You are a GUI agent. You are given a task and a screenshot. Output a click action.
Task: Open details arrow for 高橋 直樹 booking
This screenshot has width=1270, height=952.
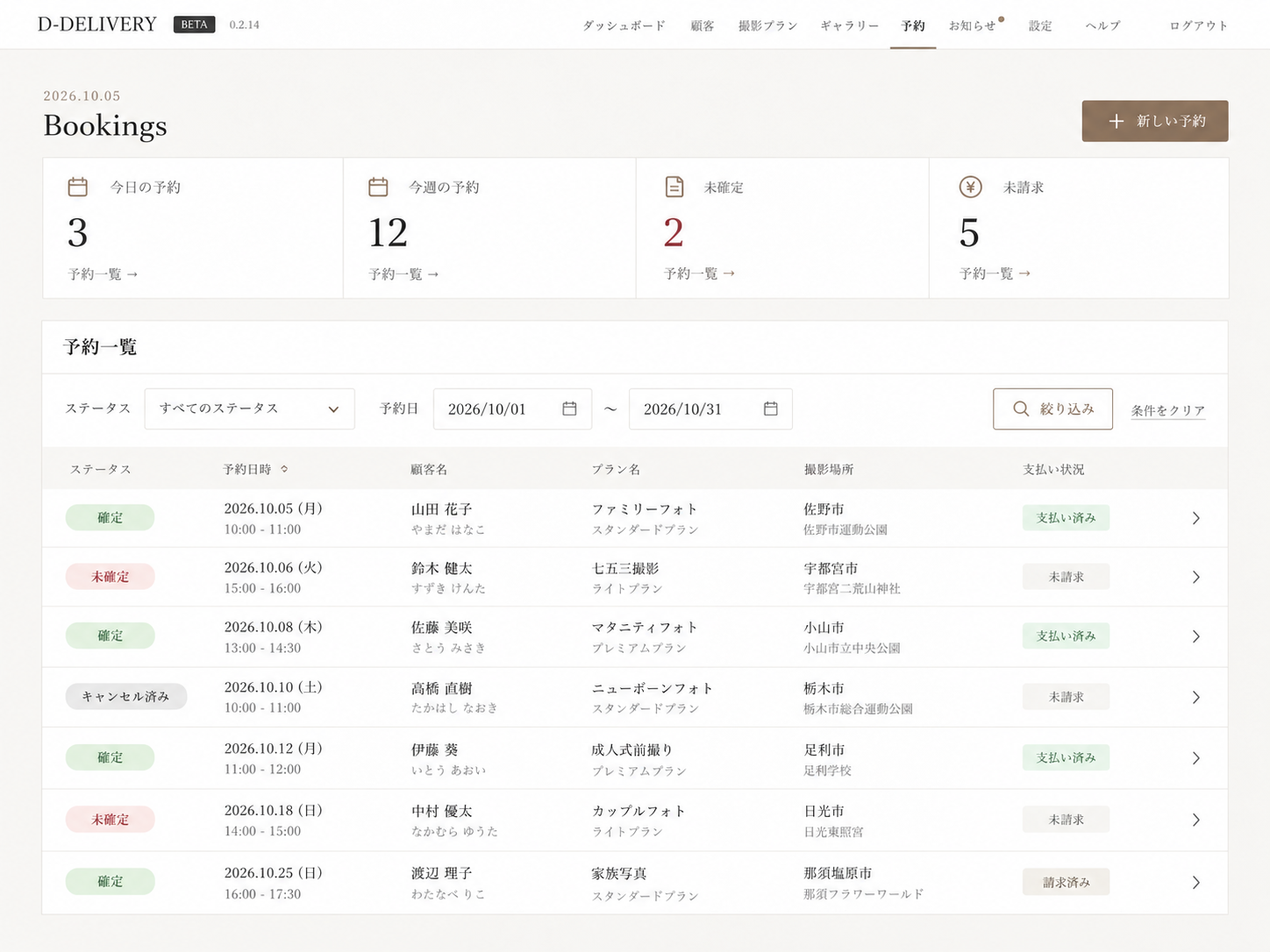click(x=1195, y=697)
